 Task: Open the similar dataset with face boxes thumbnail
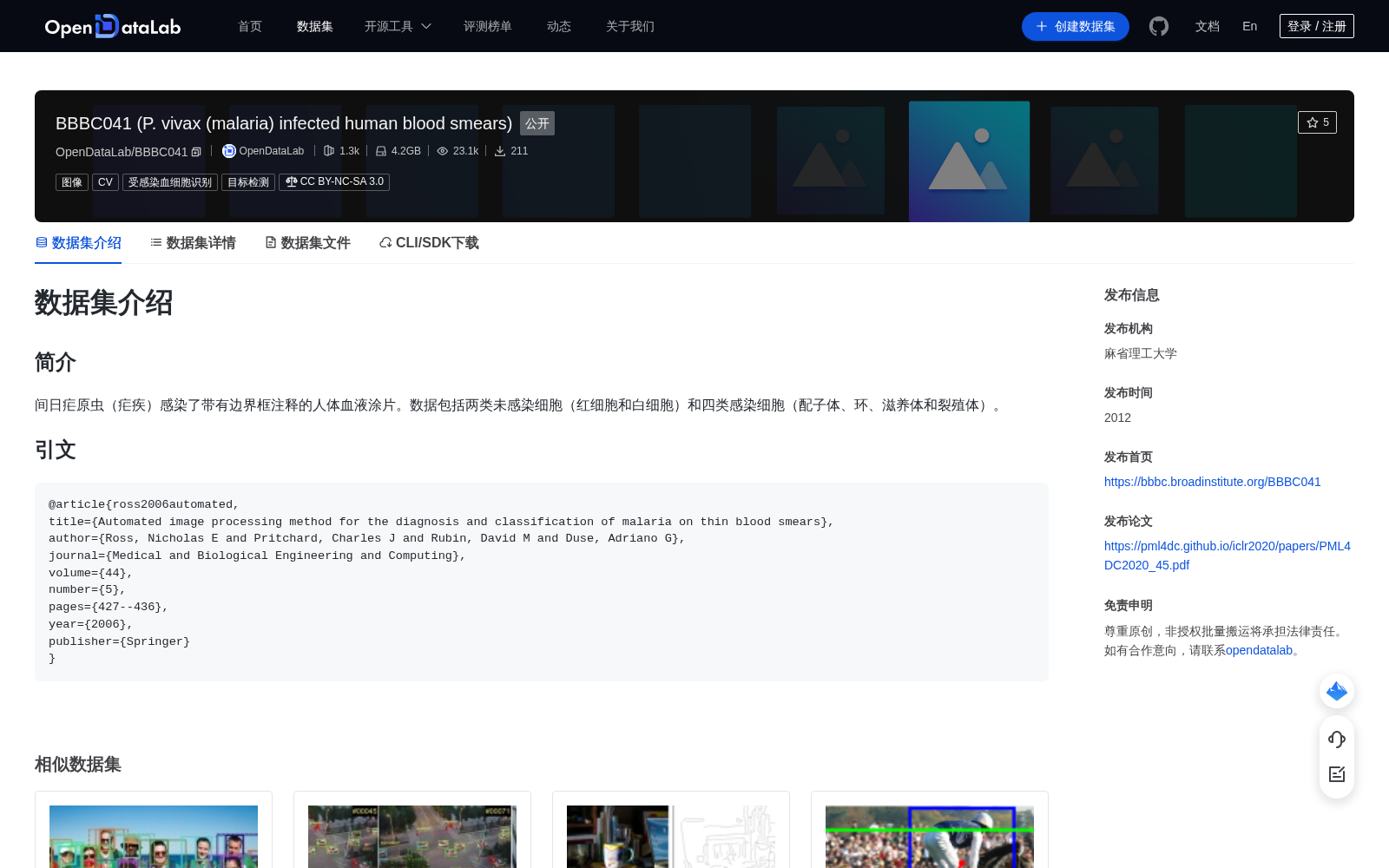click(x=154, y=837)
